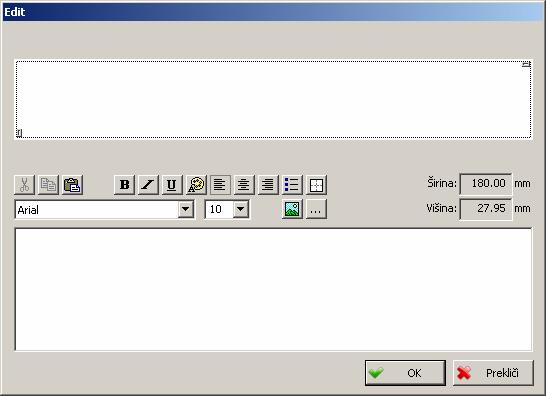Viewport: 546px width, 396px height.
Task: Click inside the large text editing area
Action: tap(273, 289)
